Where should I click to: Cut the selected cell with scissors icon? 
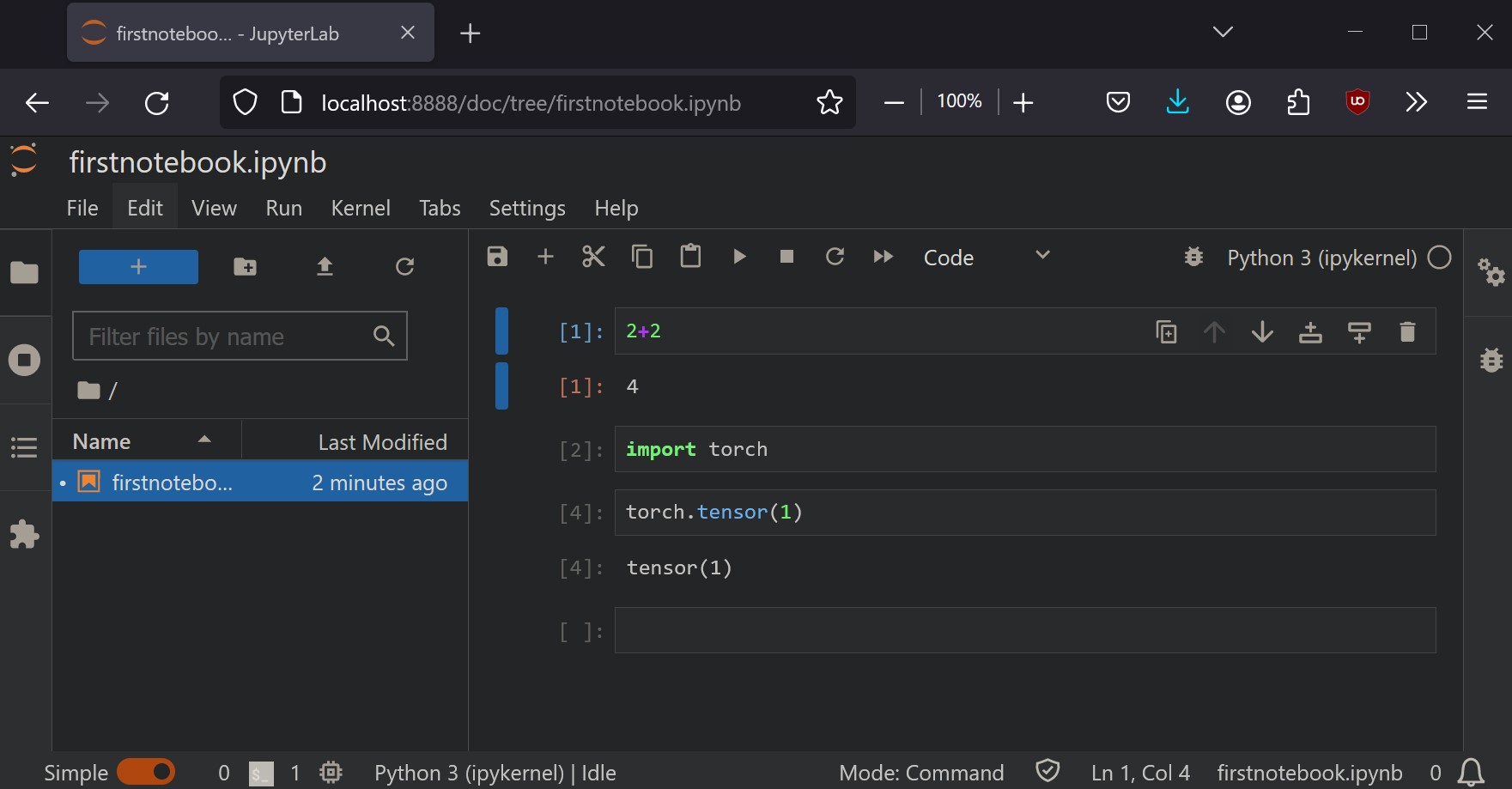tap(593, 257)
